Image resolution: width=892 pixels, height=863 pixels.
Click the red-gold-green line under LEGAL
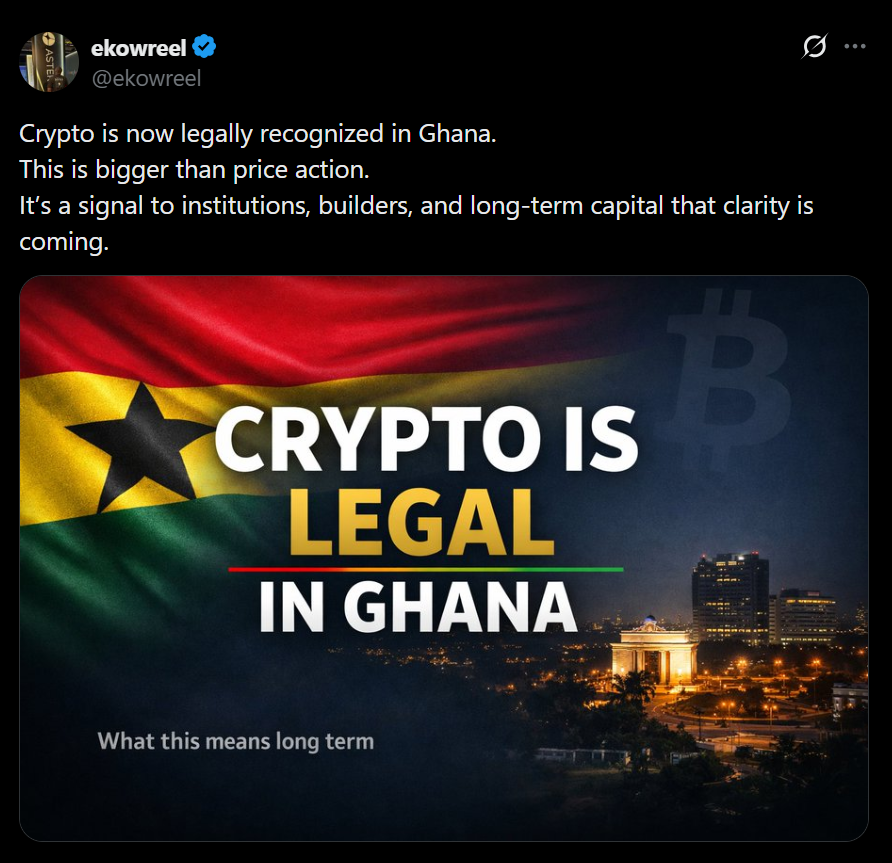425,569
